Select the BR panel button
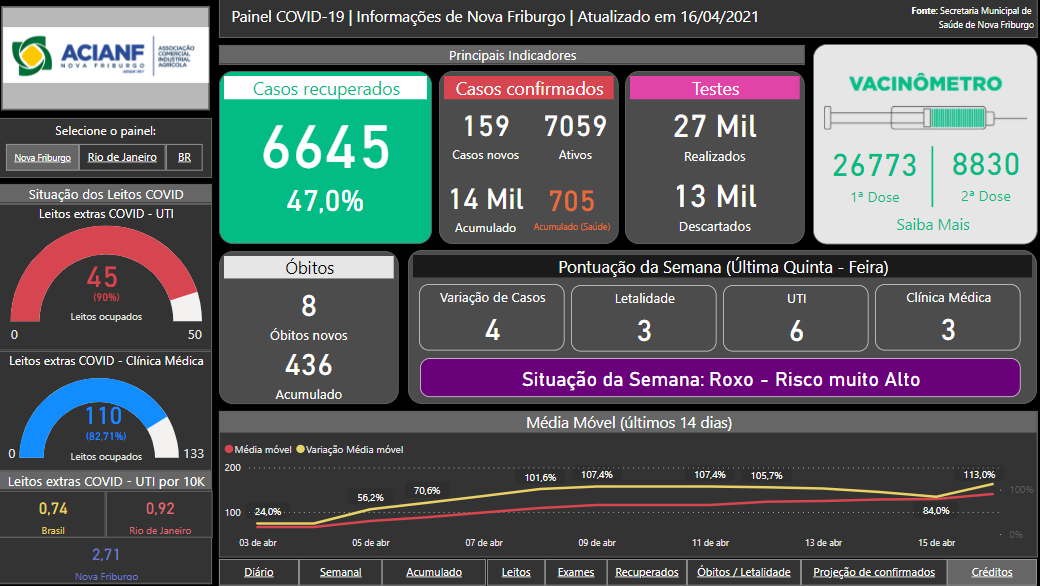 point(184,158)
